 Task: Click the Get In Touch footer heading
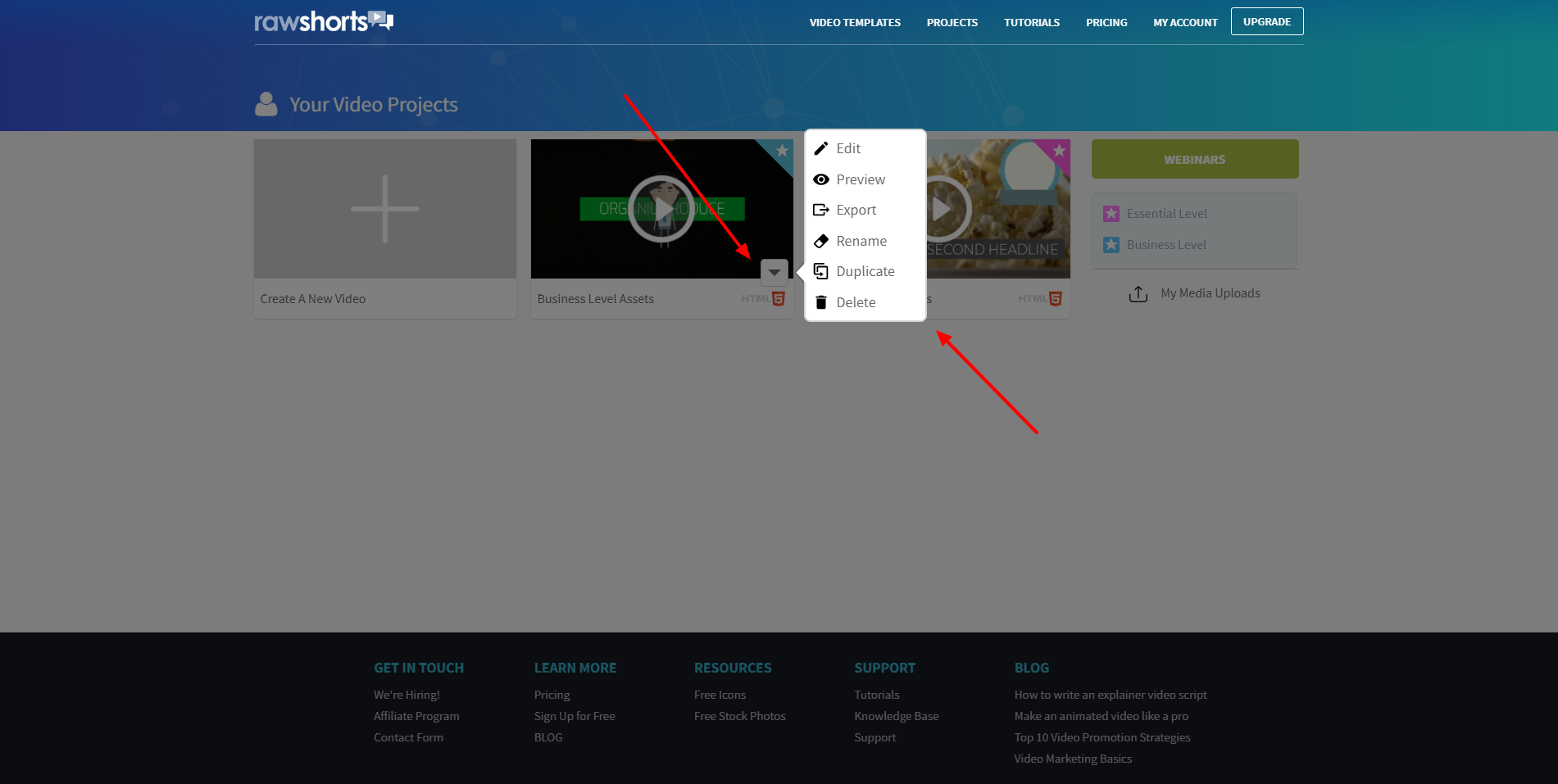[419, 668]
